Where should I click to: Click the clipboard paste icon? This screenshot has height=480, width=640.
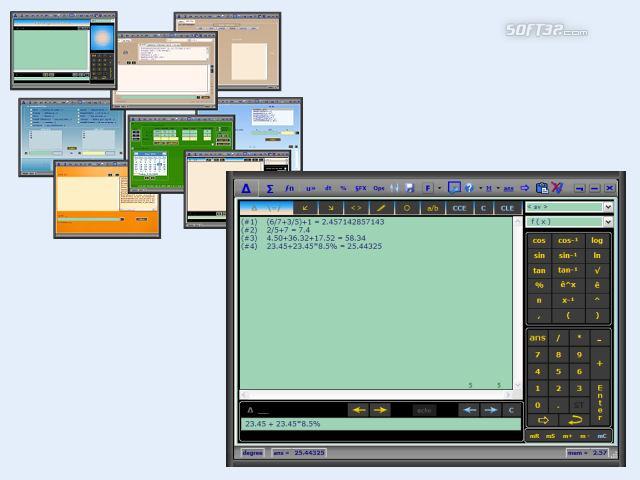pos(542,188)
